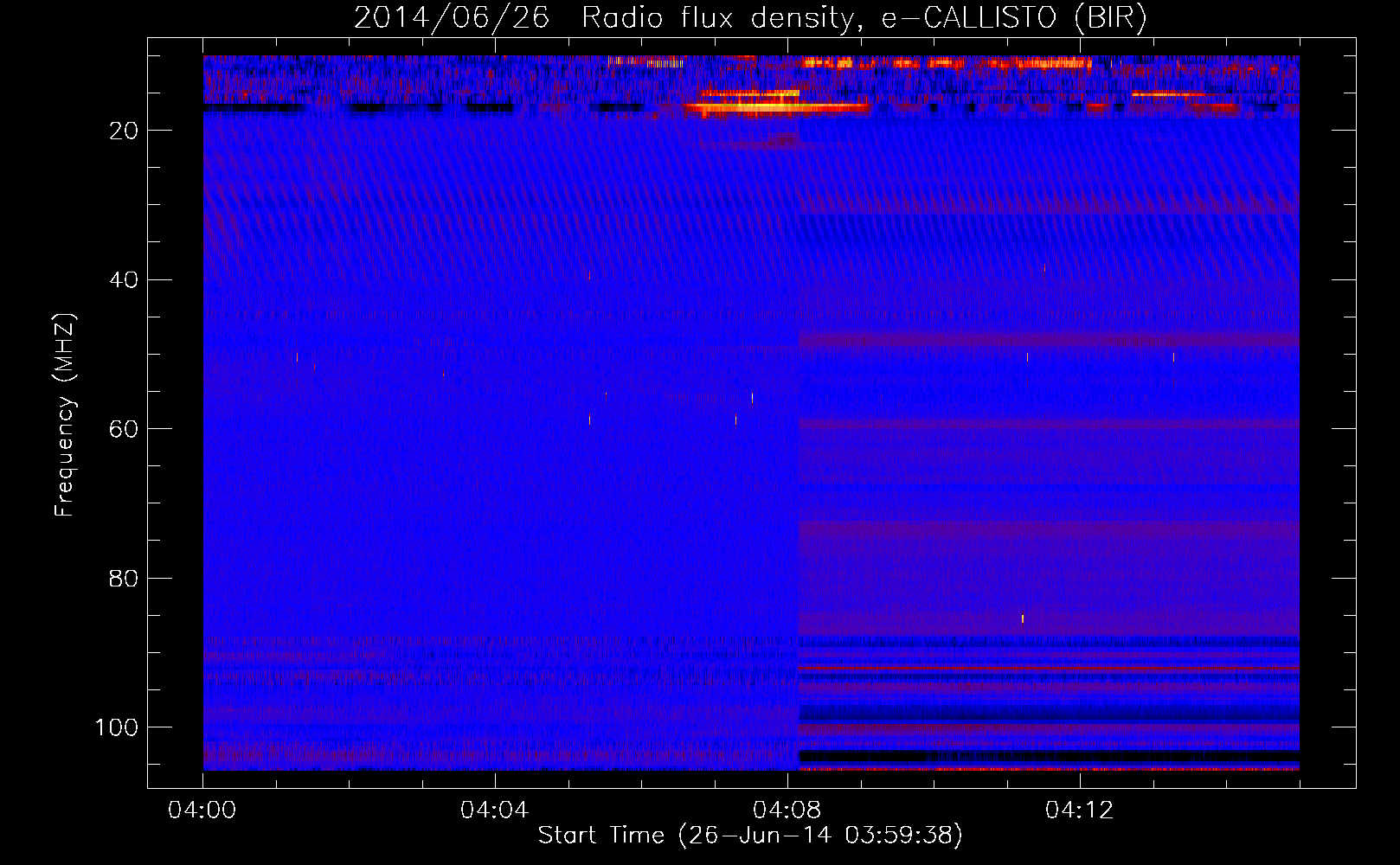Click the 80 MHz frequency tick label
The height and width of the screenshot is (865, 1400).
(x=124, y=579)
